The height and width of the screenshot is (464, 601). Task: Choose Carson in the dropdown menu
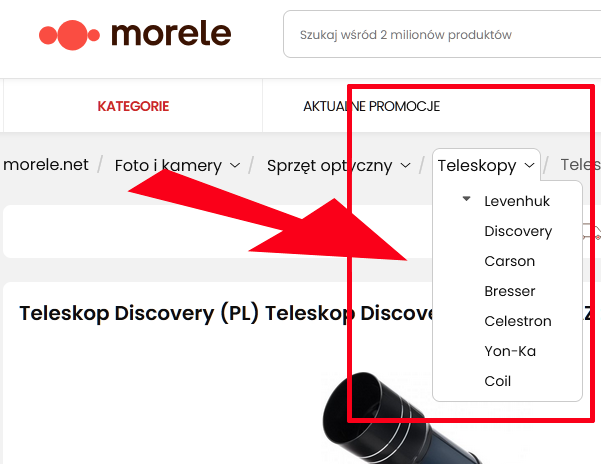tap(509, 261)
